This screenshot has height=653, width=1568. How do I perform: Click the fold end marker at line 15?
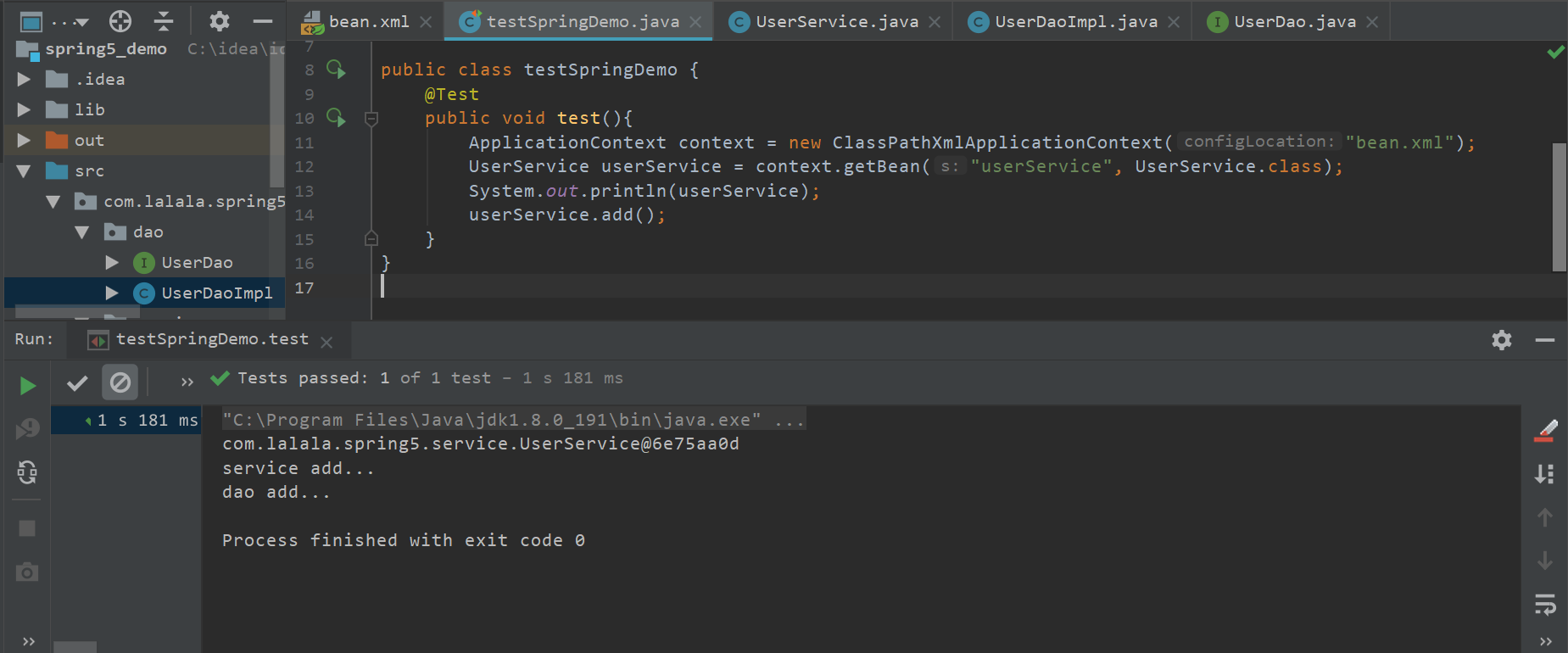371,239
